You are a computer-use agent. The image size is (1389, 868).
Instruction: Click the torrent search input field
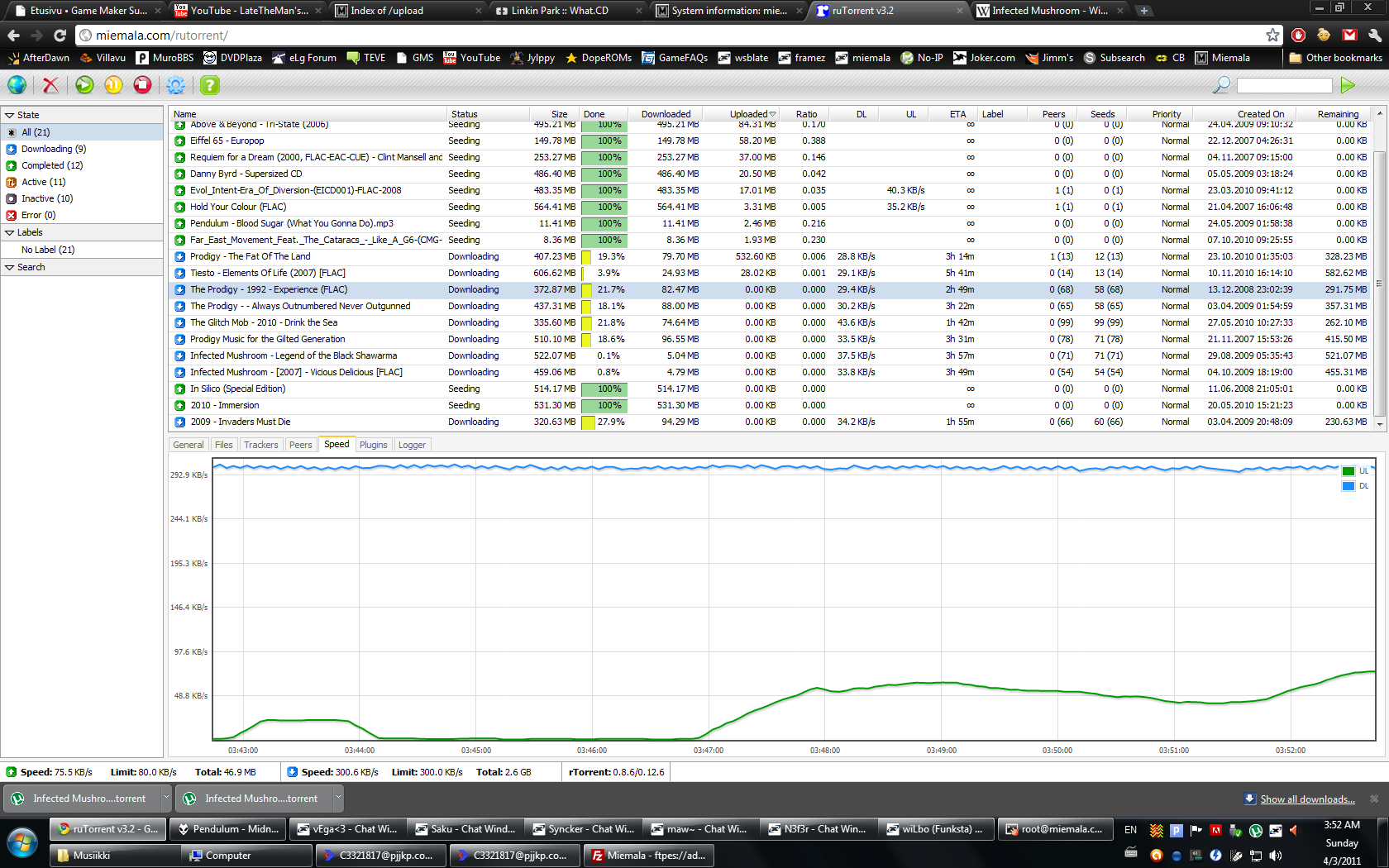1284,85
